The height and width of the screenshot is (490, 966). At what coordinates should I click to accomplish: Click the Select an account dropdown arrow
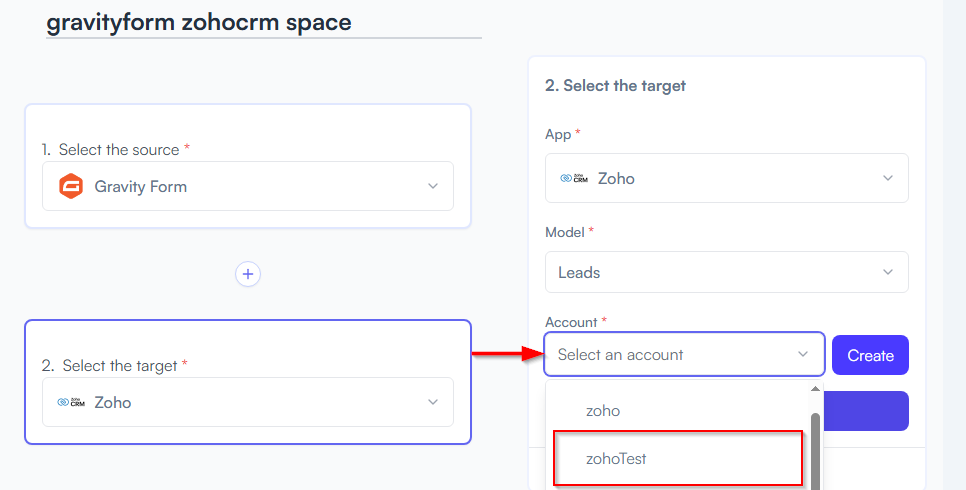tap(803, 354)
